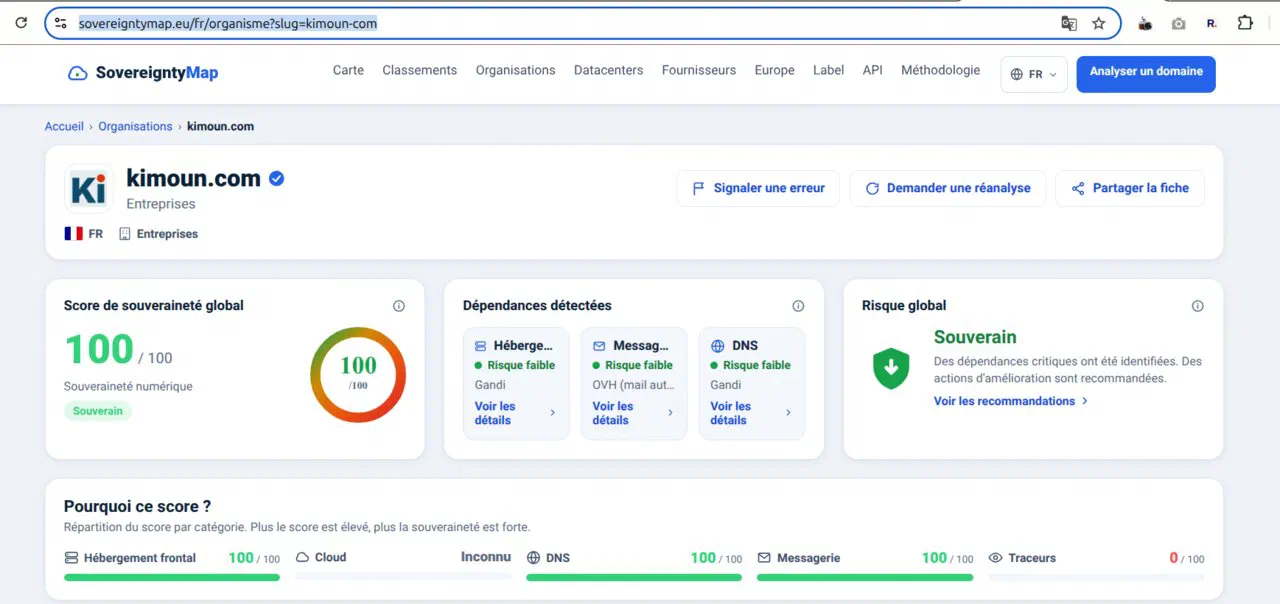Open the Méthodologie menu item
This screenshot has height=604, width=1280.
pyautogui.click(x=940, y=70)
